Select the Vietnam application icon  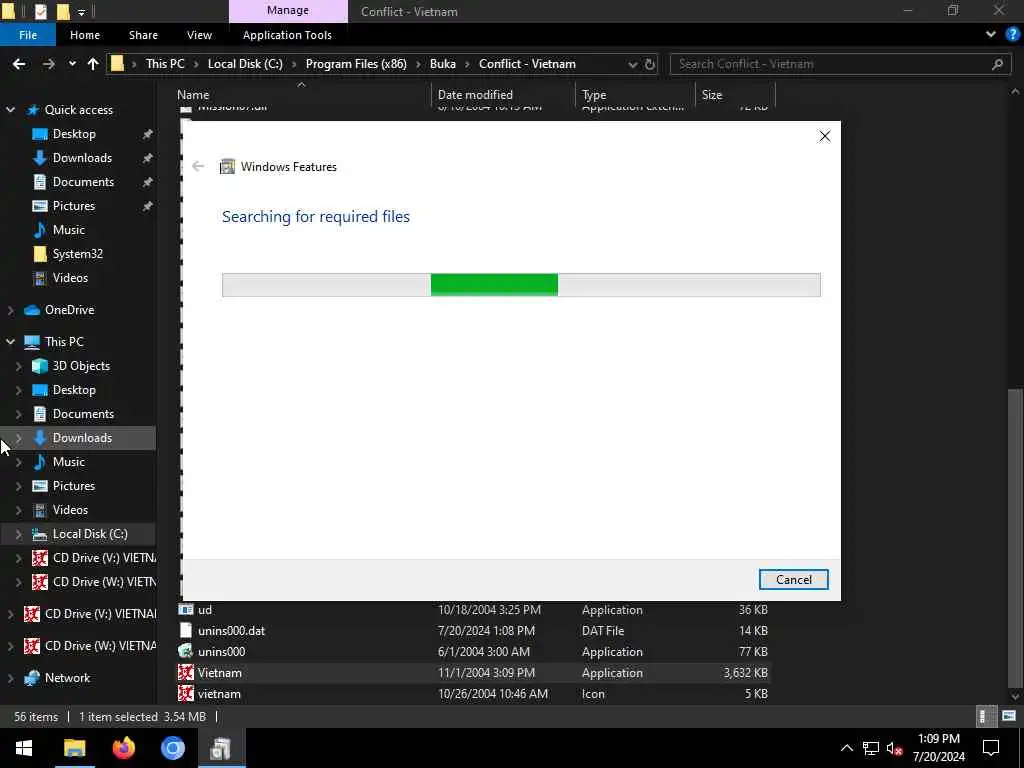click(186, 673)
